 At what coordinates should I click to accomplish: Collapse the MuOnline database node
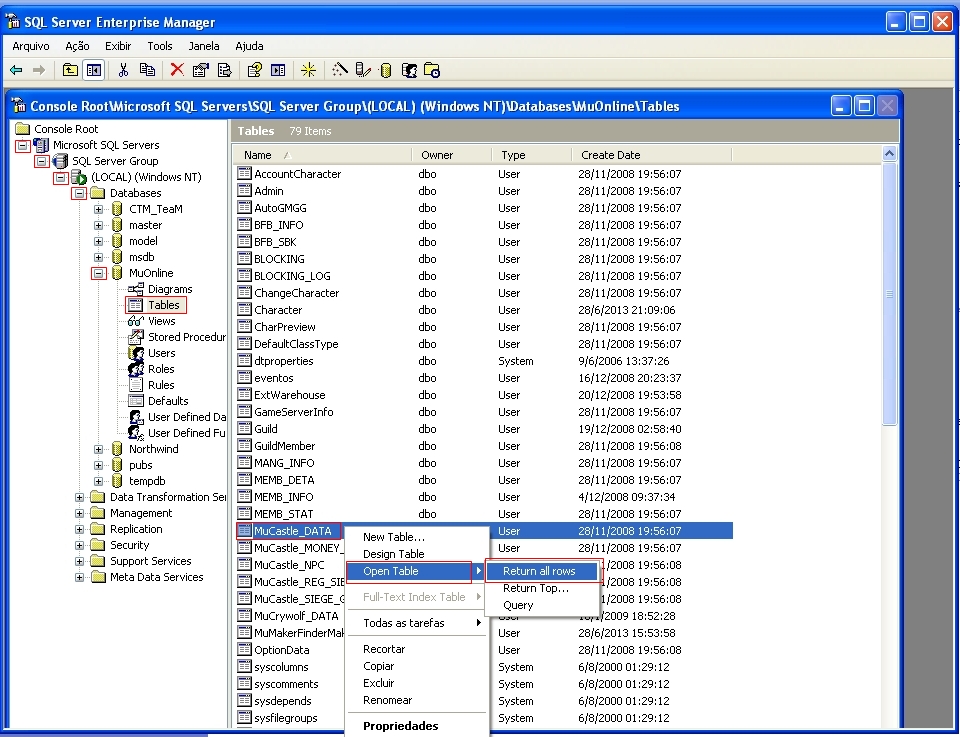[97, 273]
